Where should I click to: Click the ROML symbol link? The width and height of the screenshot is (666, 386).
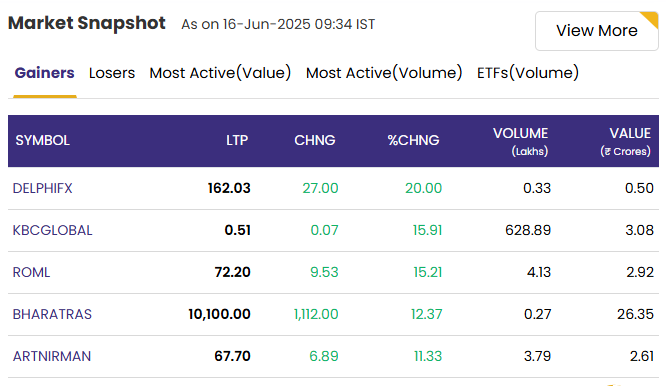coord(31,272)
